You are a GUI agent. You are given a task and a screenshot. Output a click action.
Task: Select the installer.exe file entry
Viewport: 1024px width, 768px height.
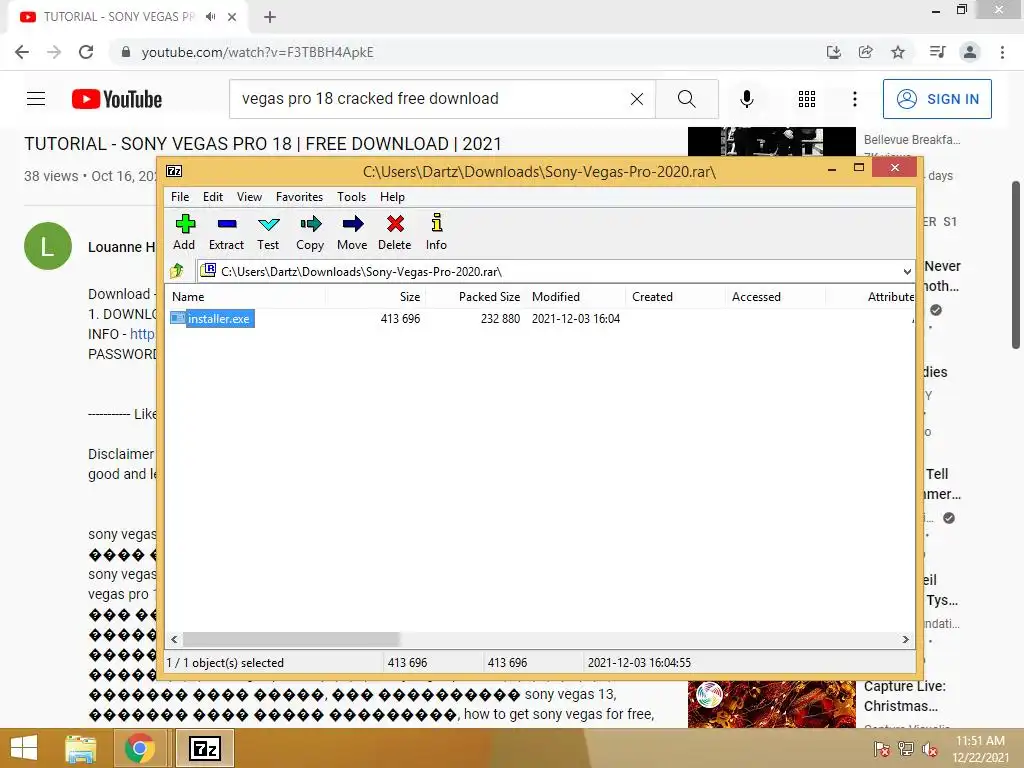[x=212, y=319]
